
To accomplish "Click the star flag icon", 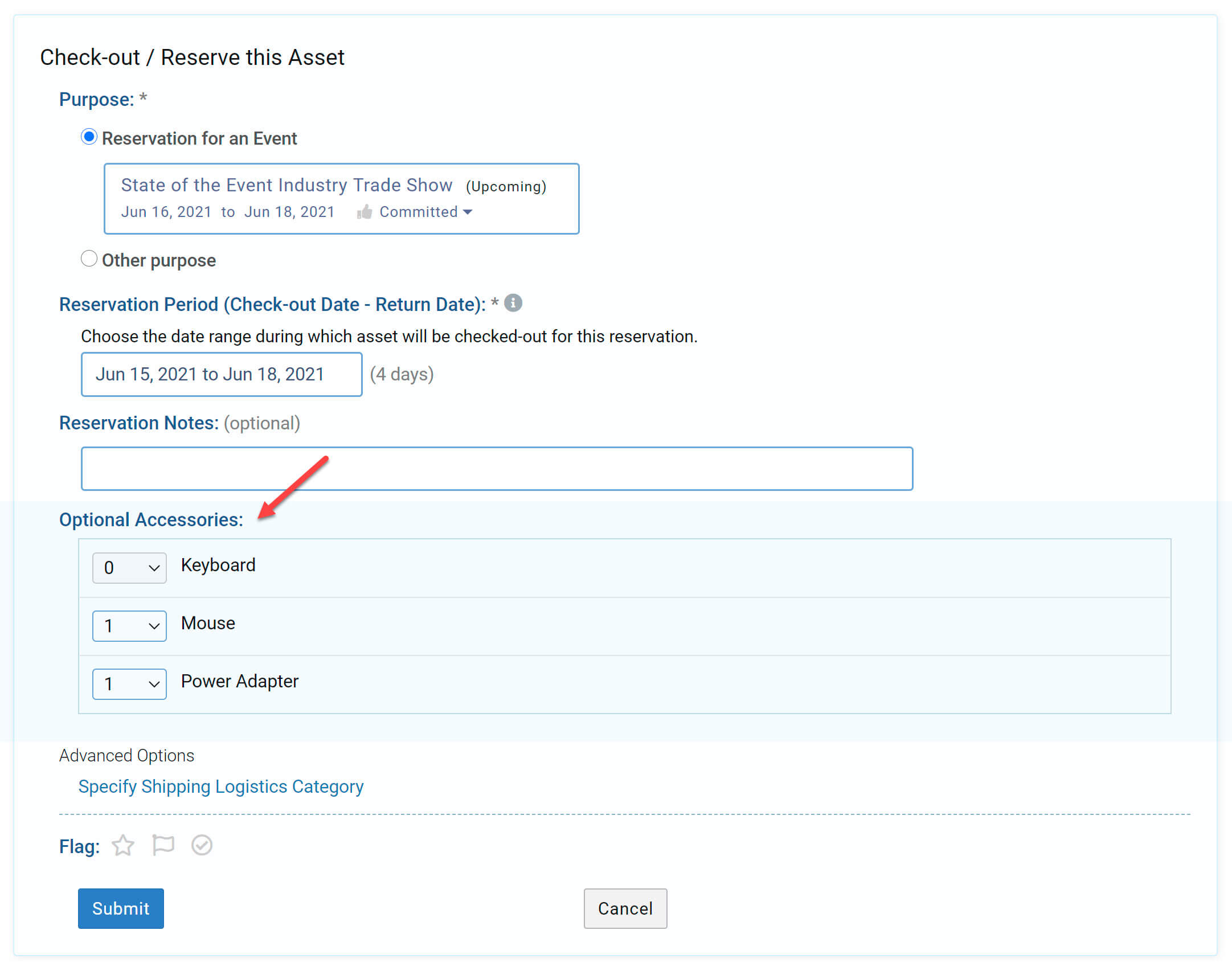I will coord(123,846).
